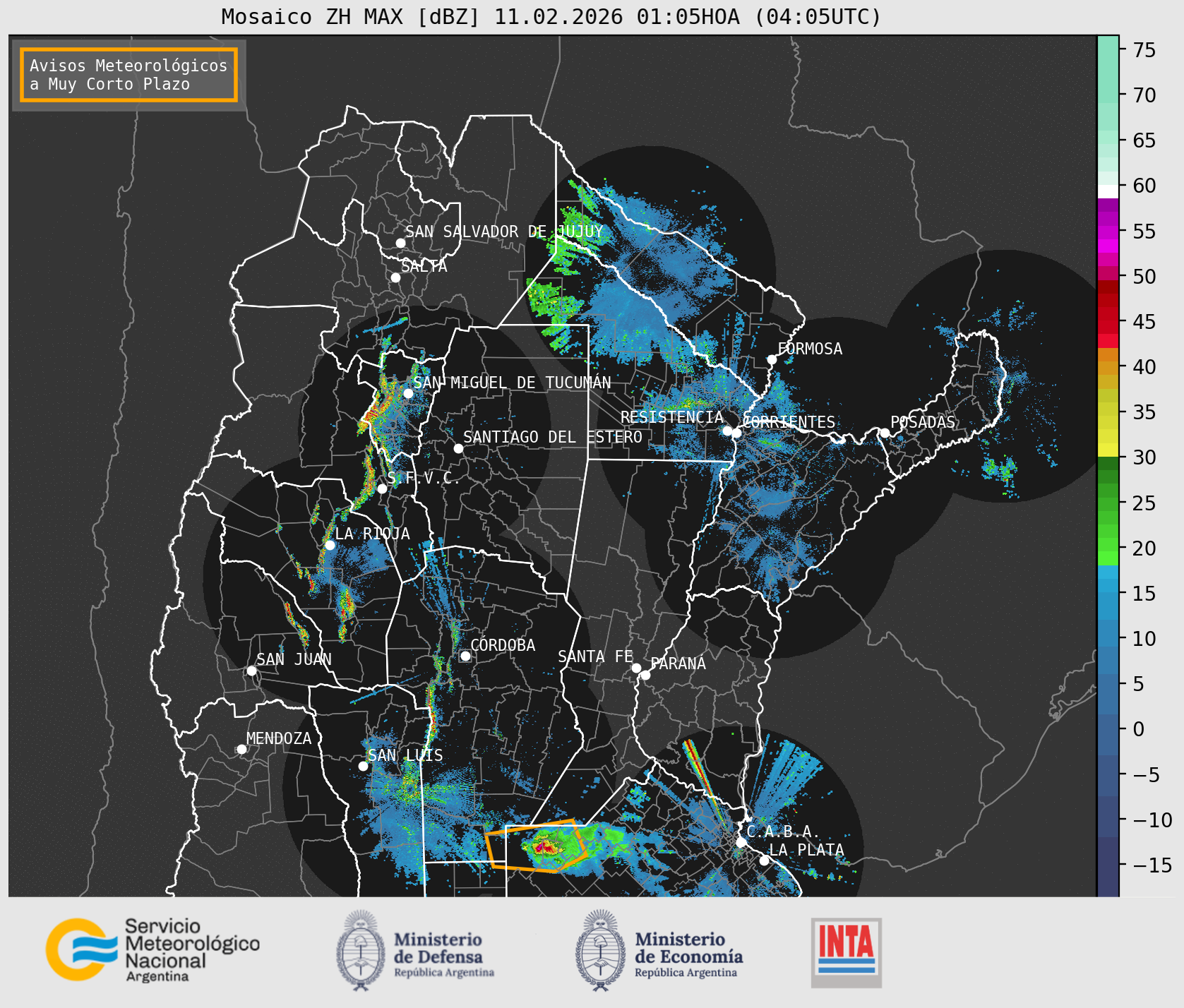Select the FORMOSA city label
1184x1008 pixels.
[x=810, y=349]
